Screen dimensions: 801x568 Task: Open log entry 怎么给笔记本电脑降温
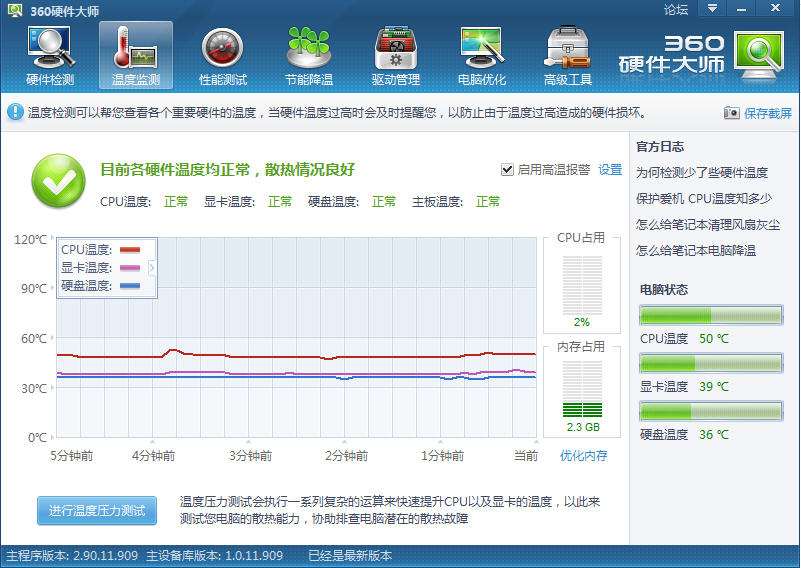click(x=695, y=251)
